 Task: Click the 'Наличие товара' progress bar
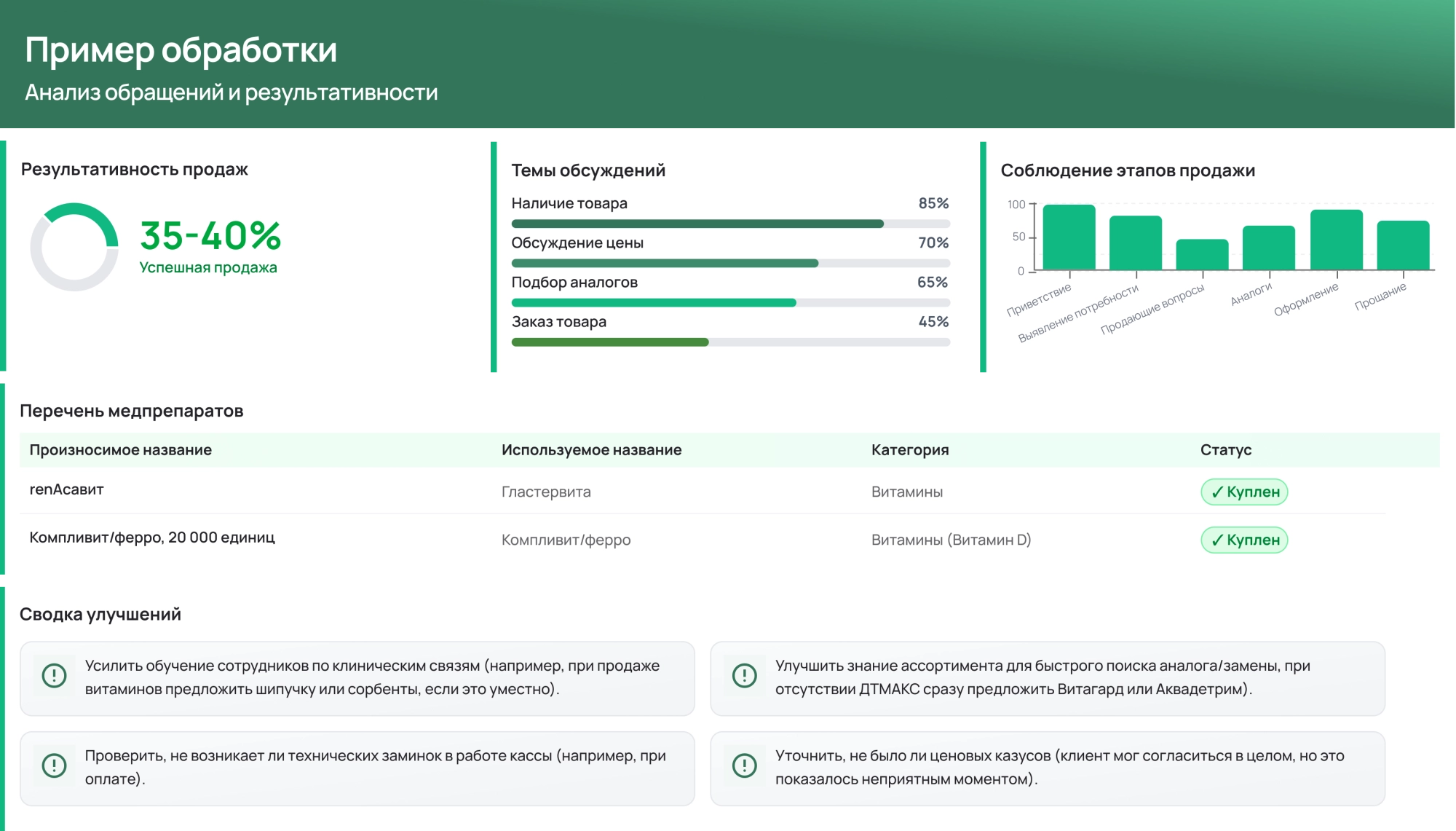(730, 224)
